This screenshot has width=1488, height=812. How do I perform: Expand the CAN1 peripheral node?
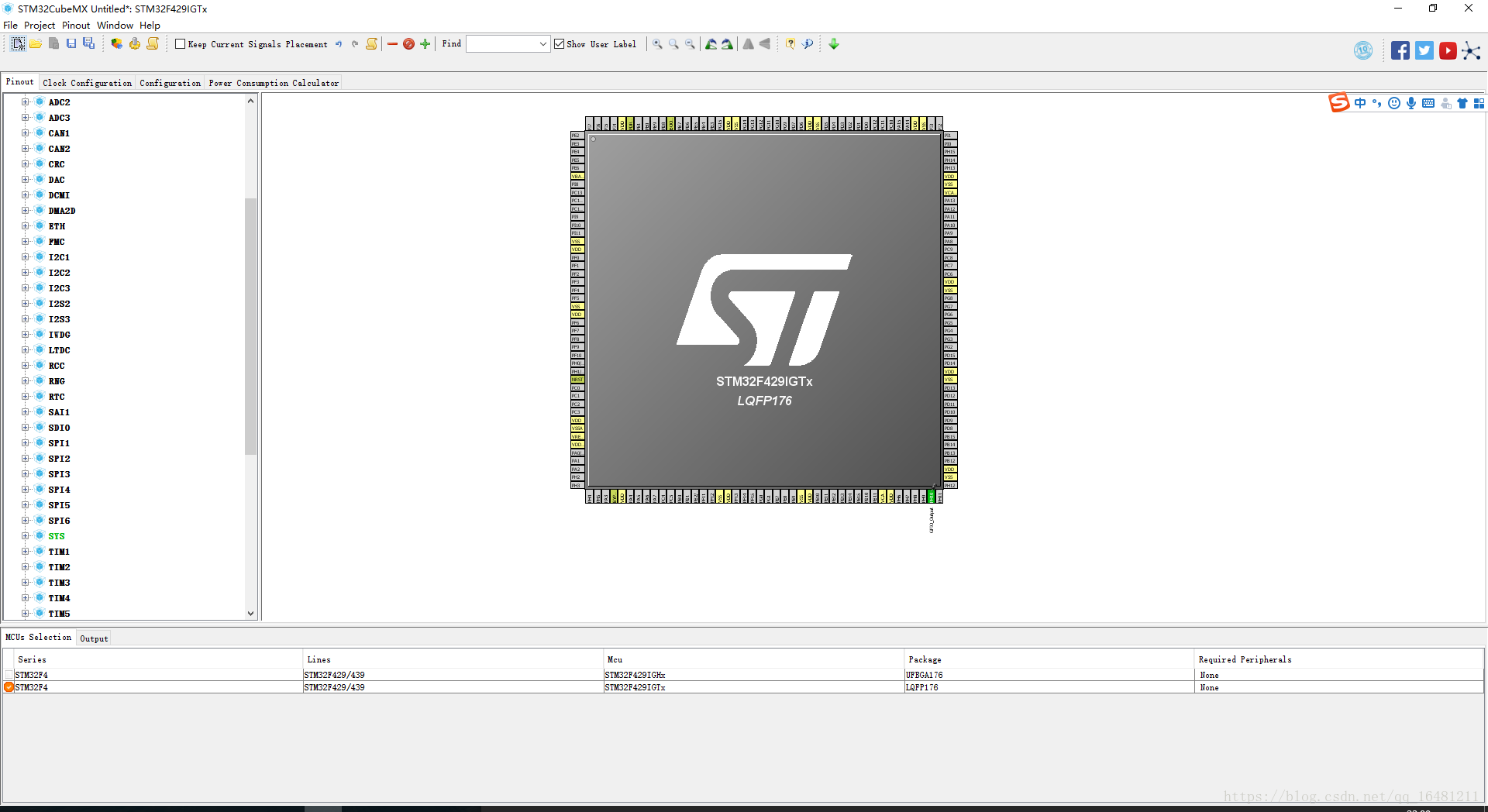coord(26,132)
